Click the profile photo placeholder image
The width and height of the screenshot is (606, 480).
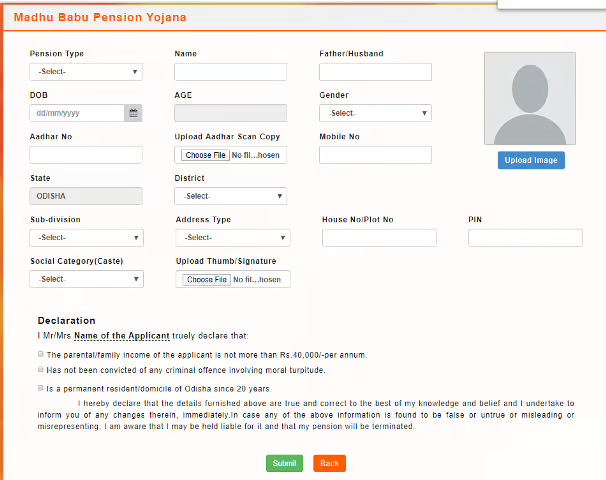530,99
